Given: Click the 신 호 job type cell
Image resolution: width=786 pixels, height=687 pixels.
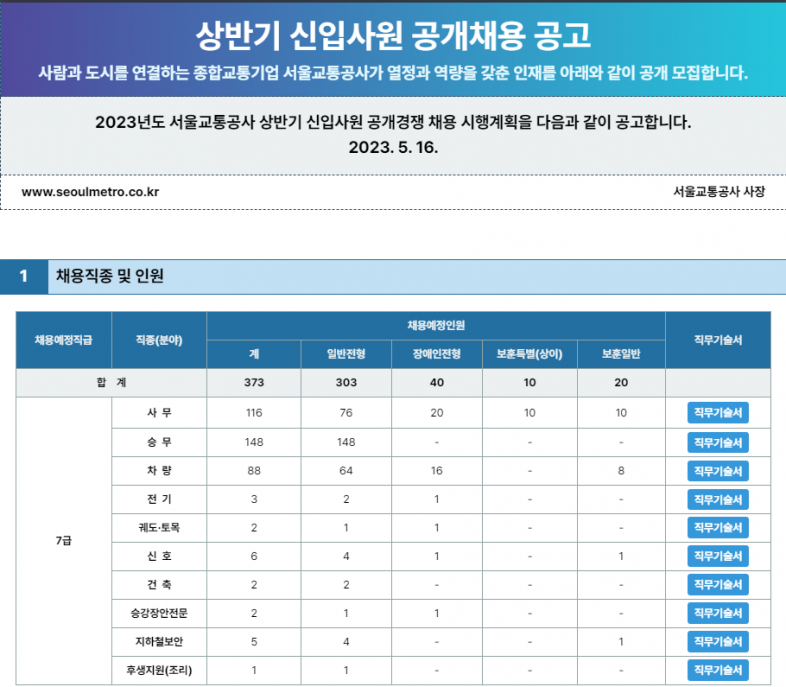Looking at the screenshot, I should pyautogui.click(x=159, y=556).
